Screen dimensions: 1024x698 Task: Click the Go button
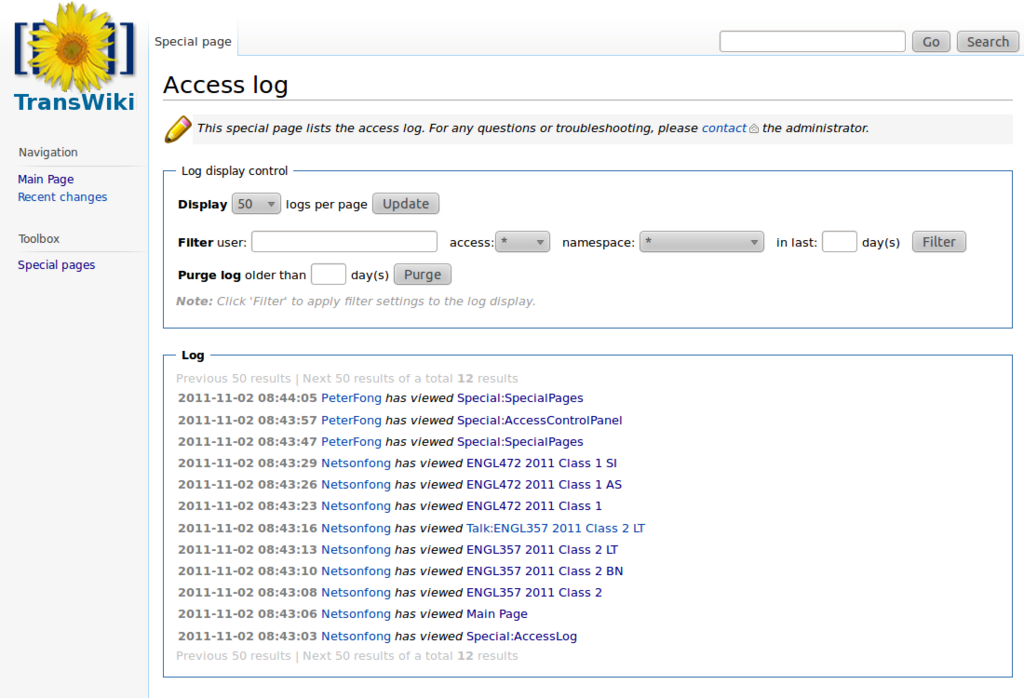931,42
